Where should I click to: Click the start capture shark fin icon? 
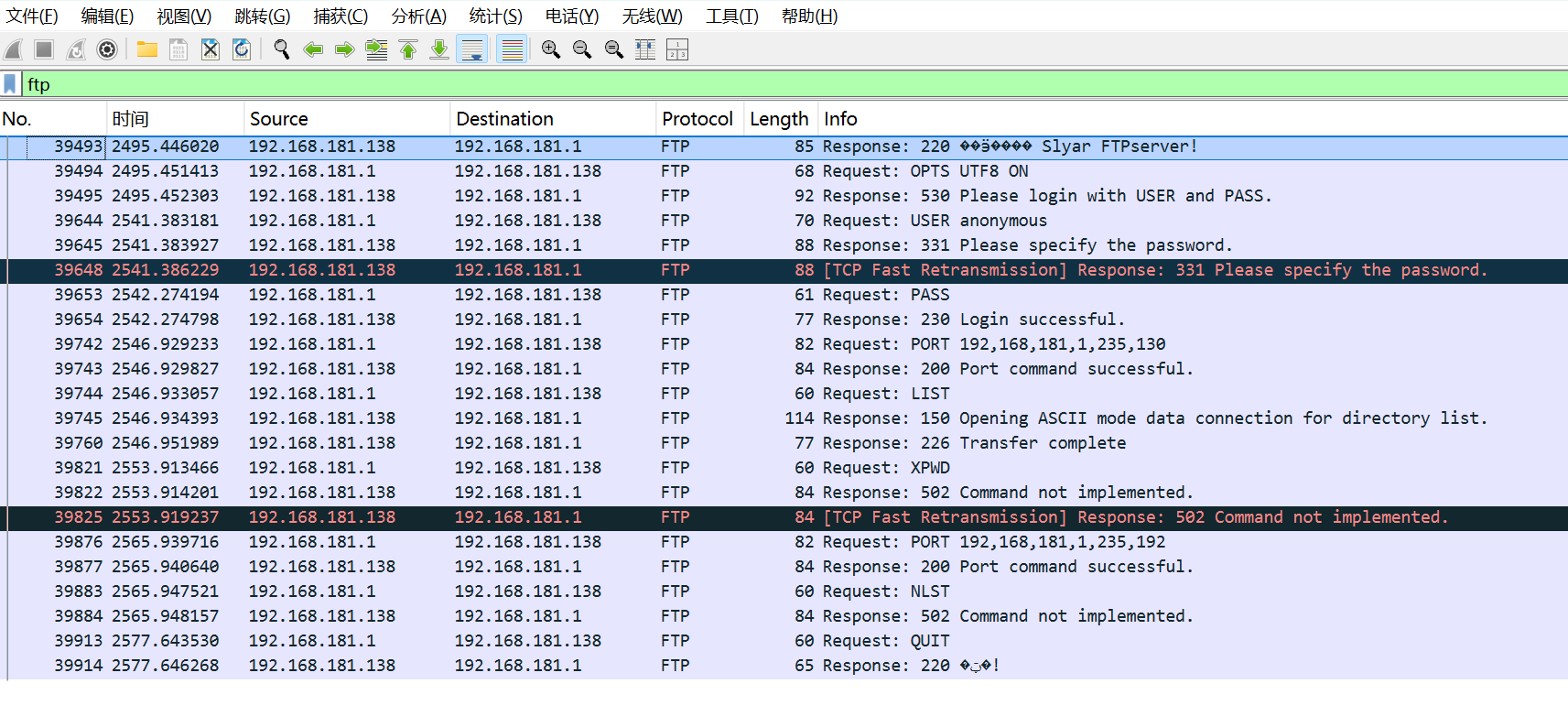13,49
